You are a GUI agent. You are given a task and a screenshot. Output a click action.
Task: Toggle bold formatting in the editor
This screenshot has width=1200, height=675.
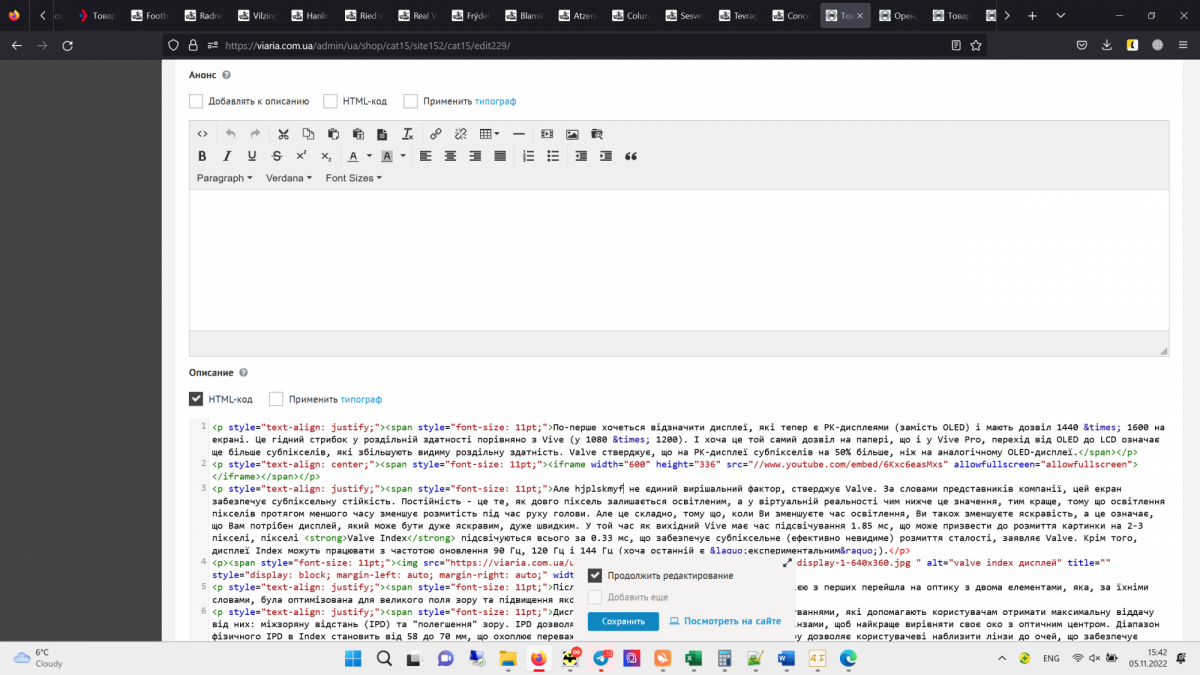coord(202,156)
